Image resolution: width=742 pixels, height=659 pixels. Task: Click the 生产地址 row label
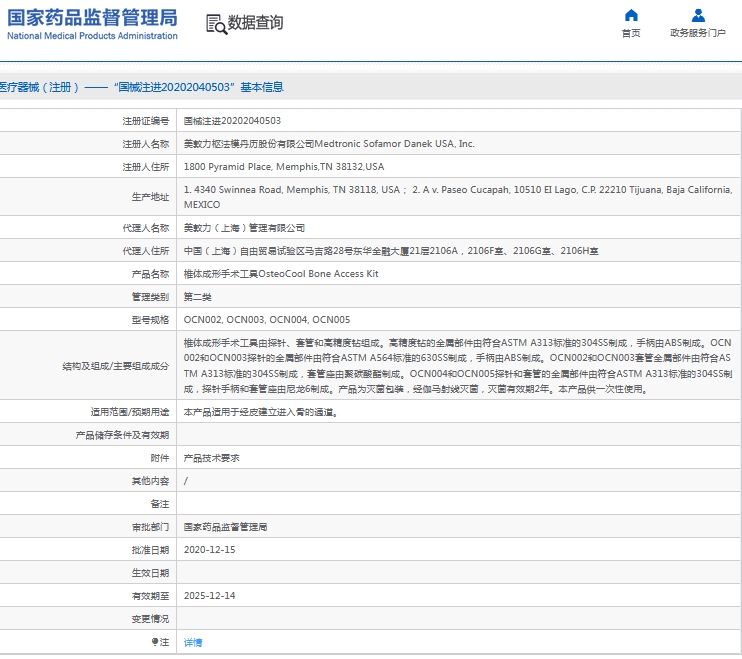point(150,197)
